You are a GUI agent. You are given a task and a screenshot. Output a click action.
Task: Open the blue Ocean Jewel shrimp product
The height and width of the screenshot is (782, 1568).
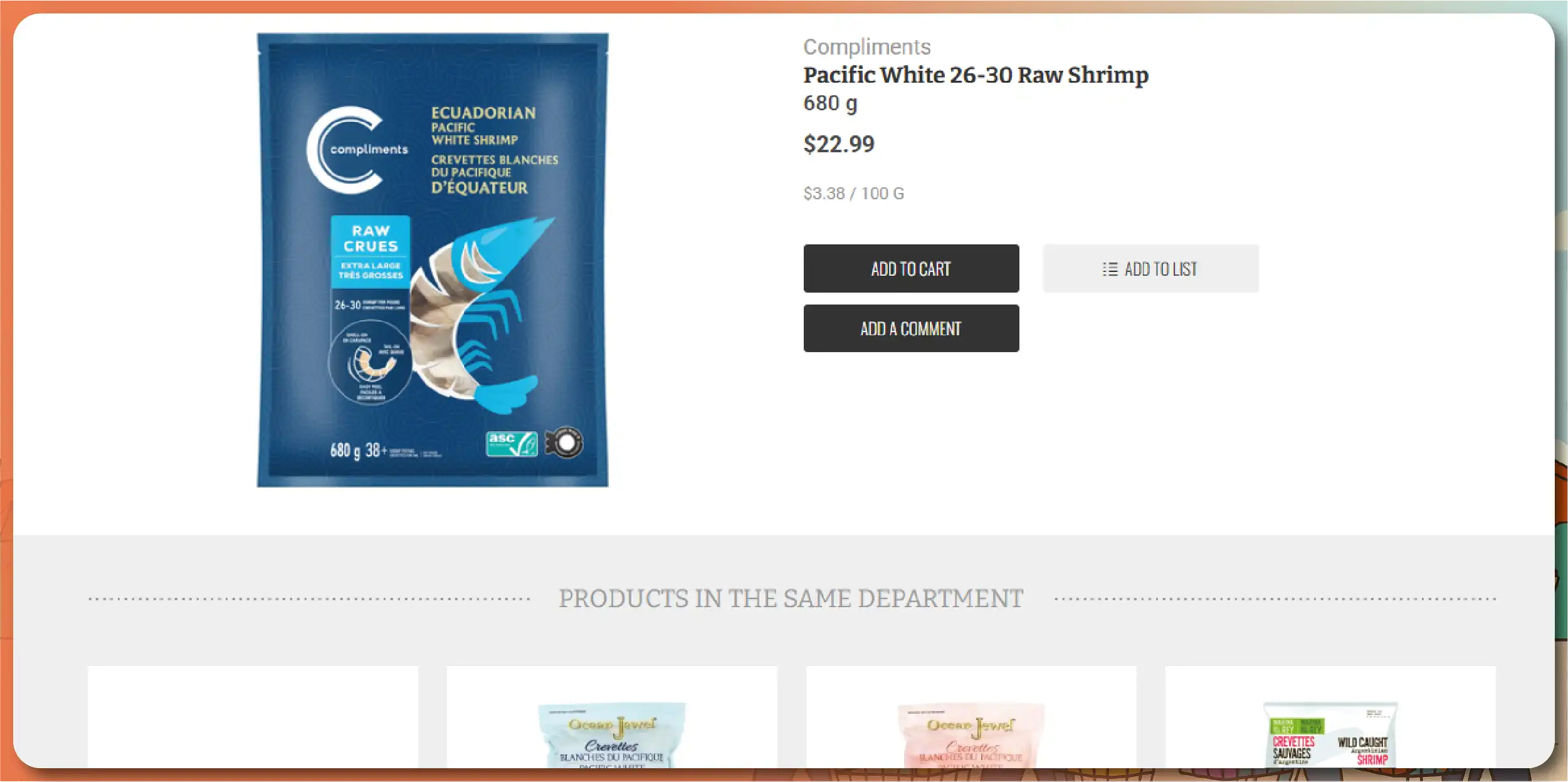(x=612, y=734)
